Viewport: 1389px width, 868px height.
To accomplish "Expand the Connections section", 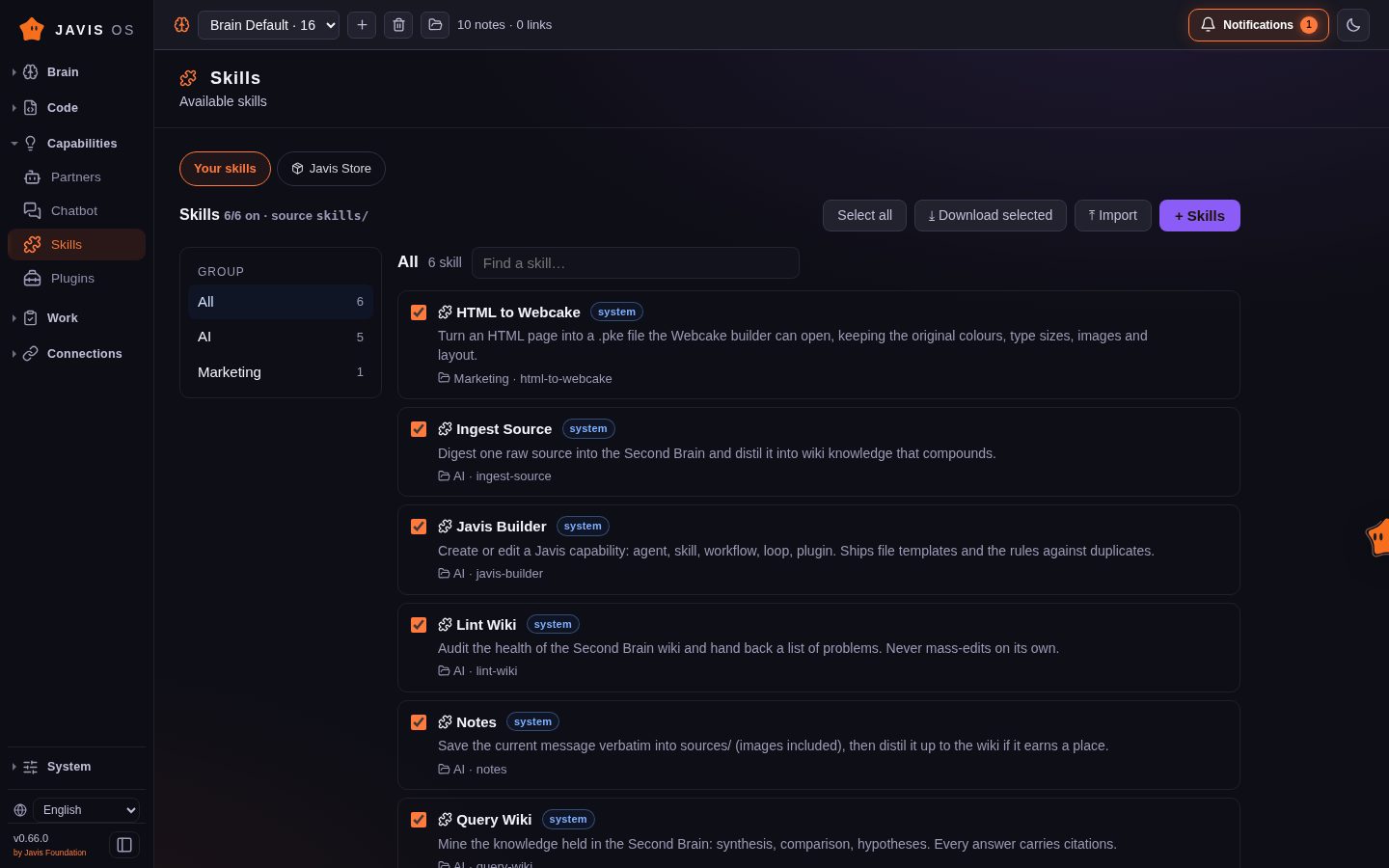I will (x=76, y=354).
